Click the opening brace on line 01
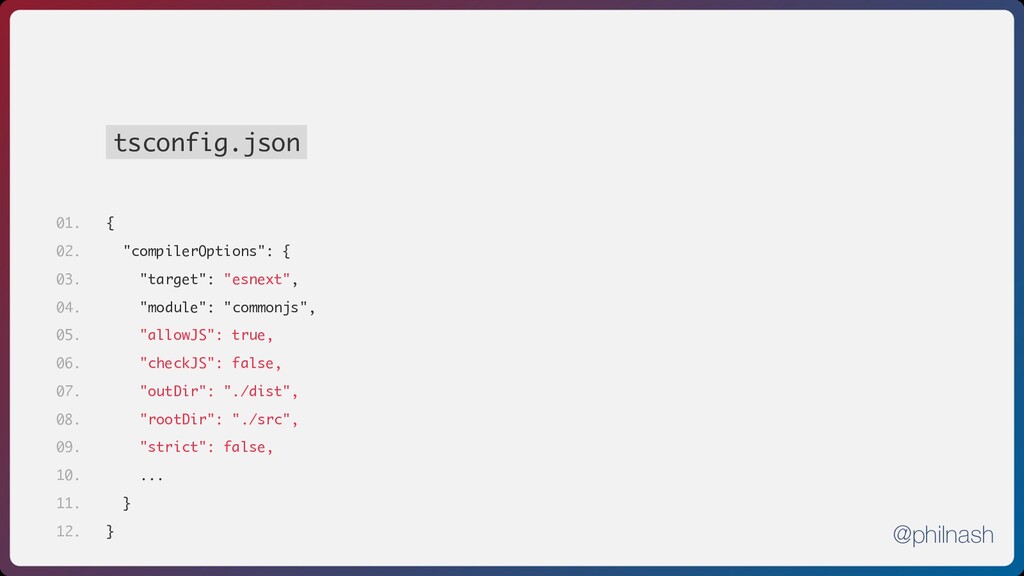Viewport: 1024px width, 576px height. [x=110, y=223]
